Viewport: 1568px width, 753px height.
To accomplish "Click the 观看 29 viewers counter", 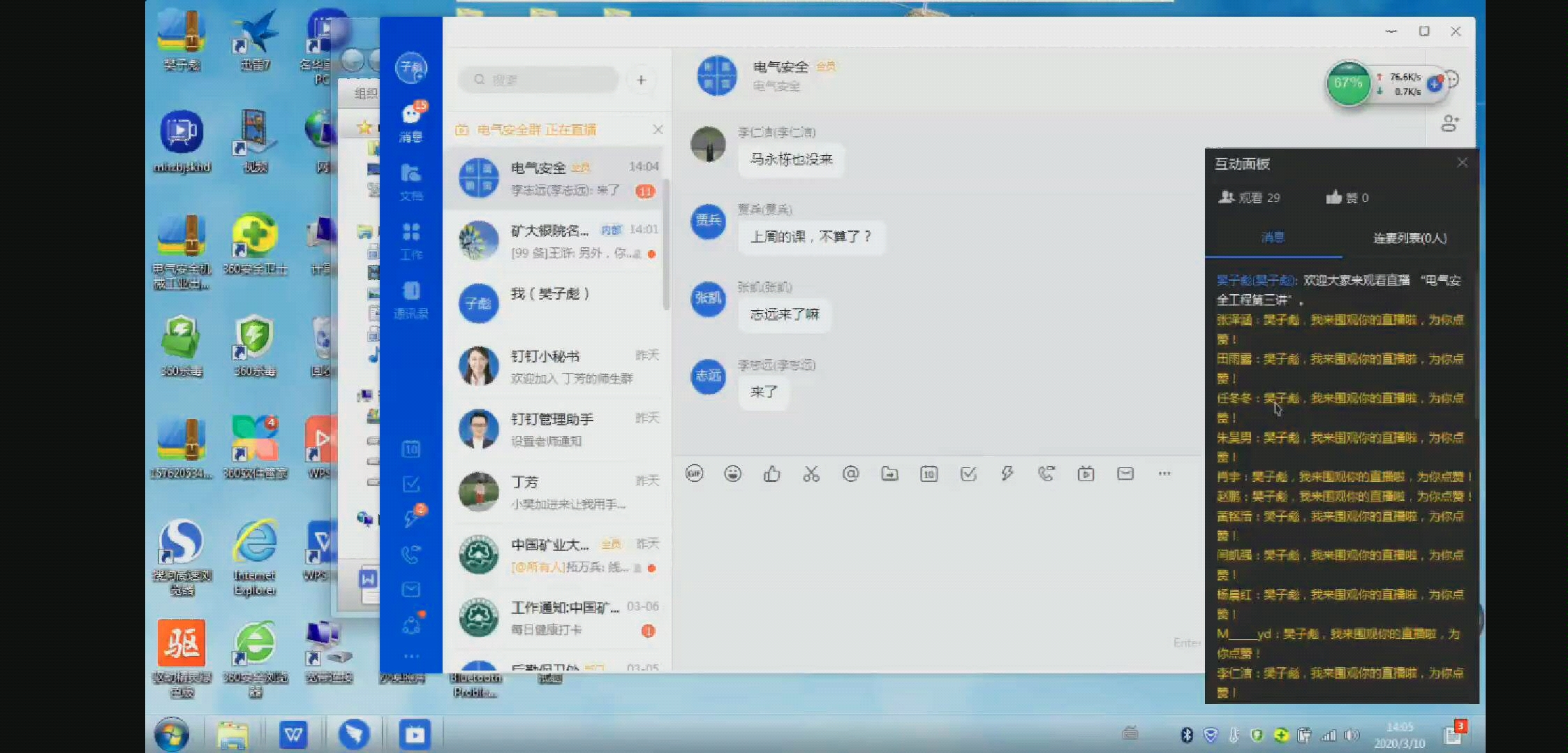I will 1249,198.
